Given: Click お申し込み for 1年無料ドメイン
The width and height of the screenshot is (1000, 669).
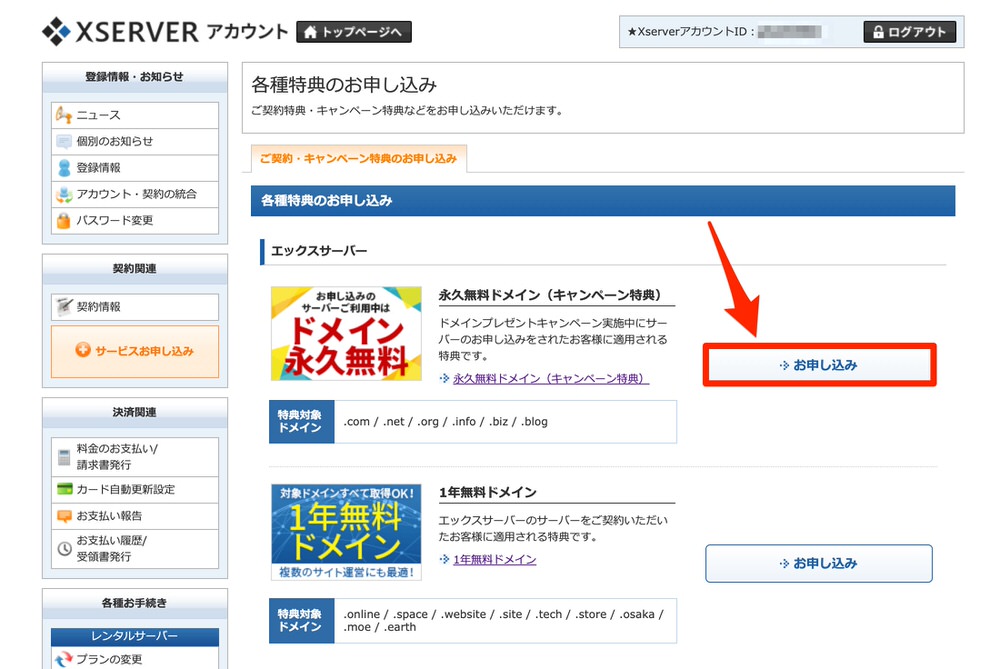Looking at the screenshot, I should (x=819, y=564).
